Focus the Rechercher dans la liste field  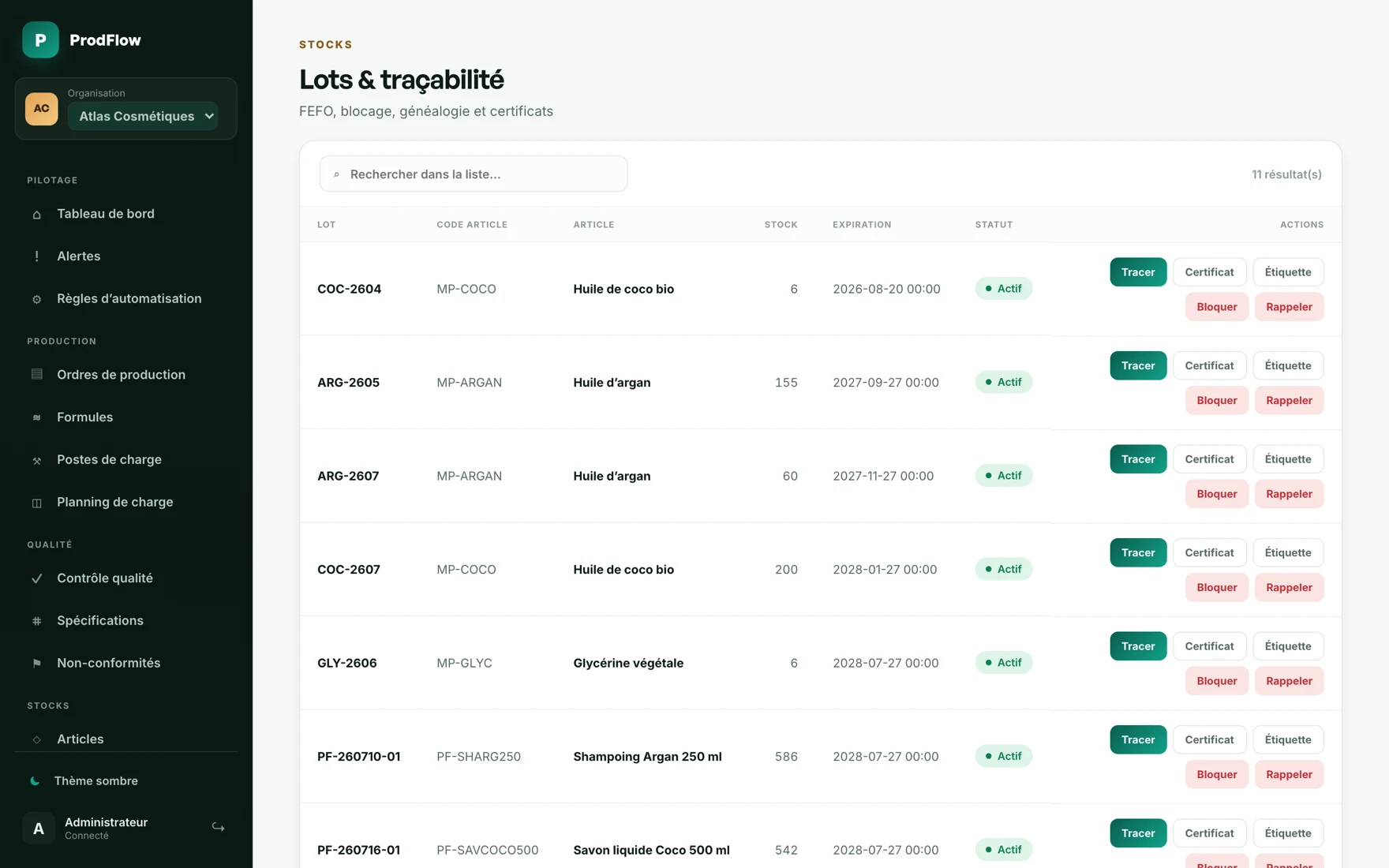474,174
